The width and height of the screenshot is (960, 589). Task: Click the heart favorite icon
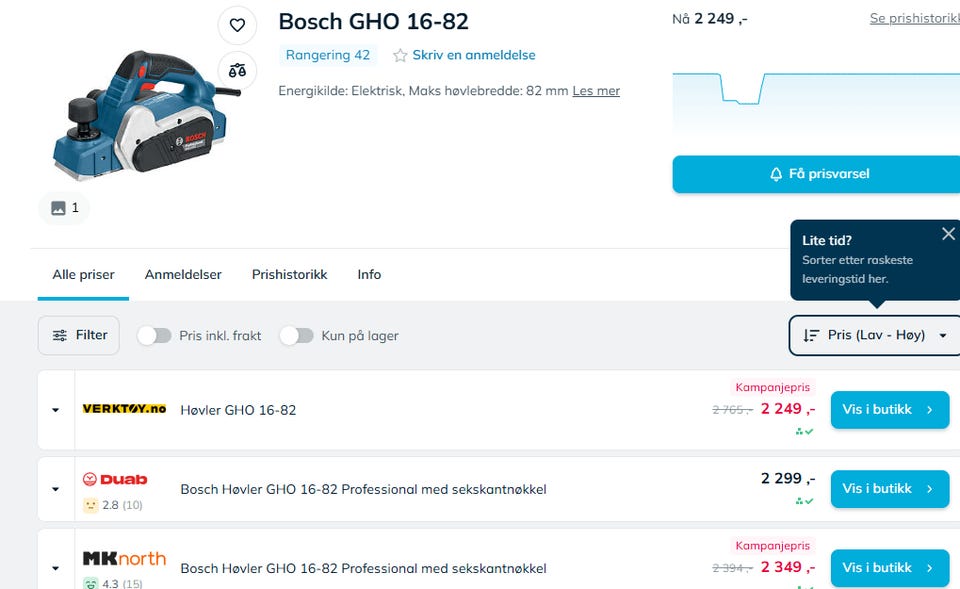pyautogui.click(x=237, y=25)
